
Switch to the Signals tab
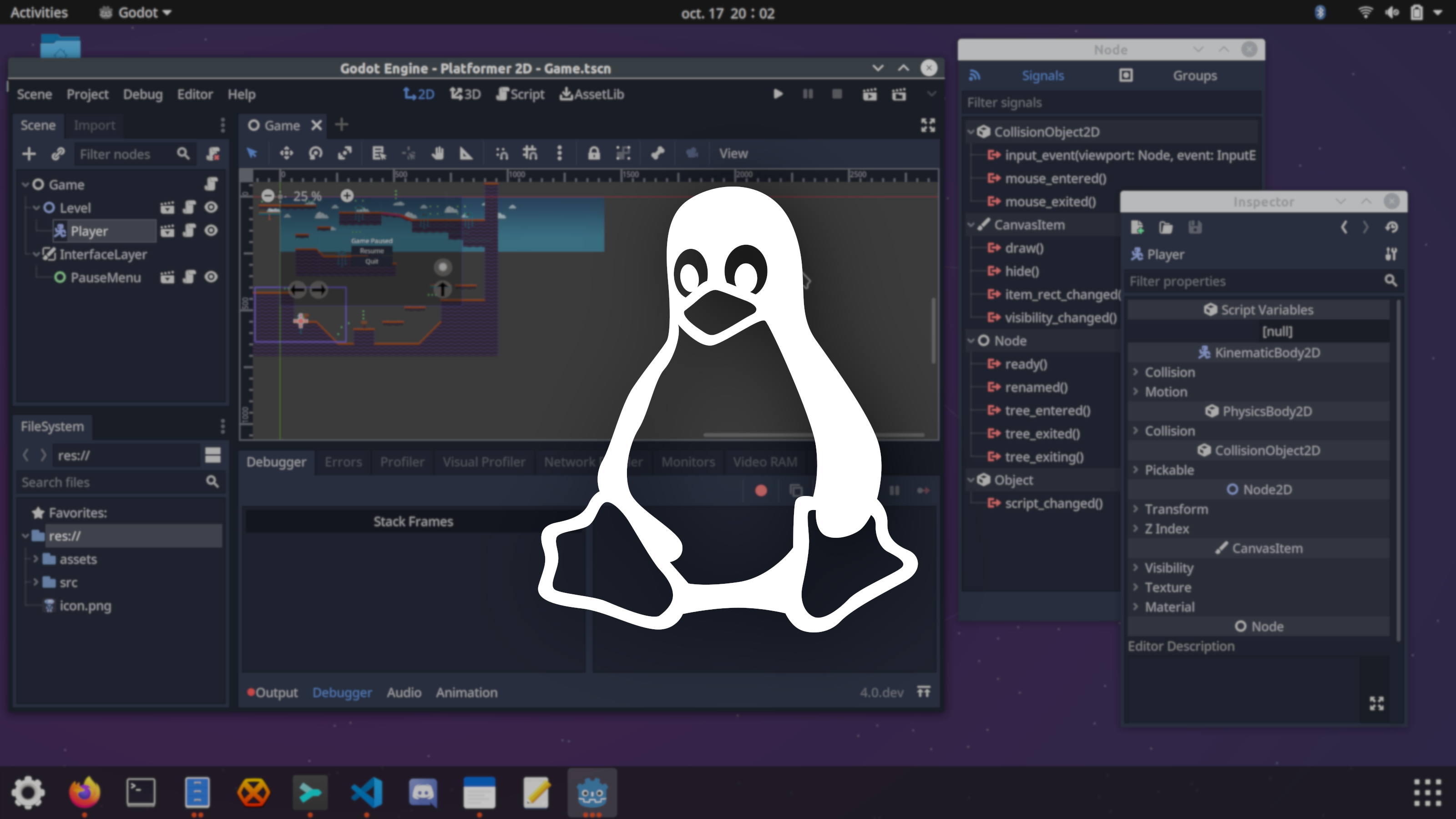click(x=1042, y=75)
